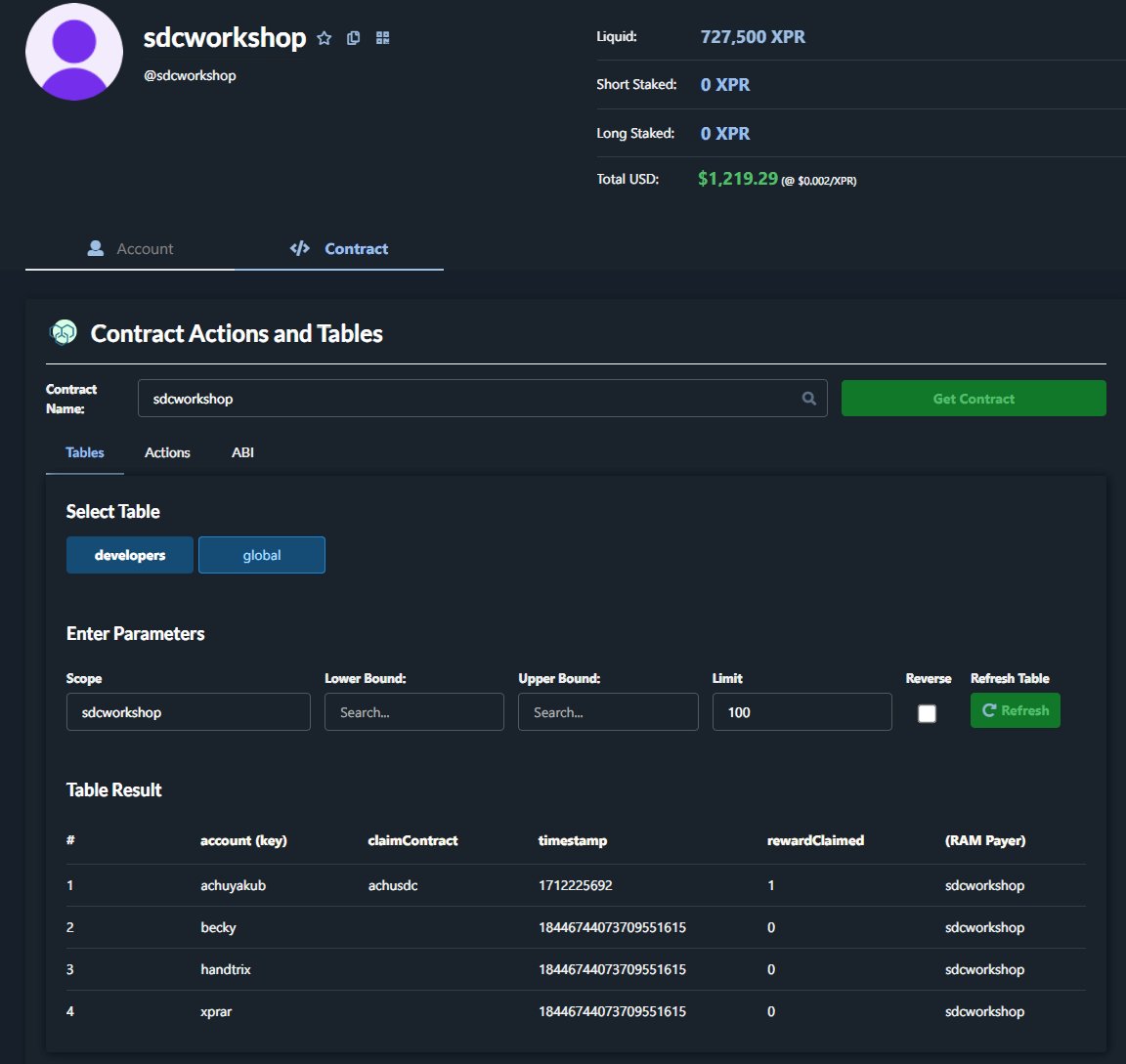Viewport: 1126px width, 1064px height.
Task: Click the @sdcworkshop handle text
Action: [x=190, y=75]
